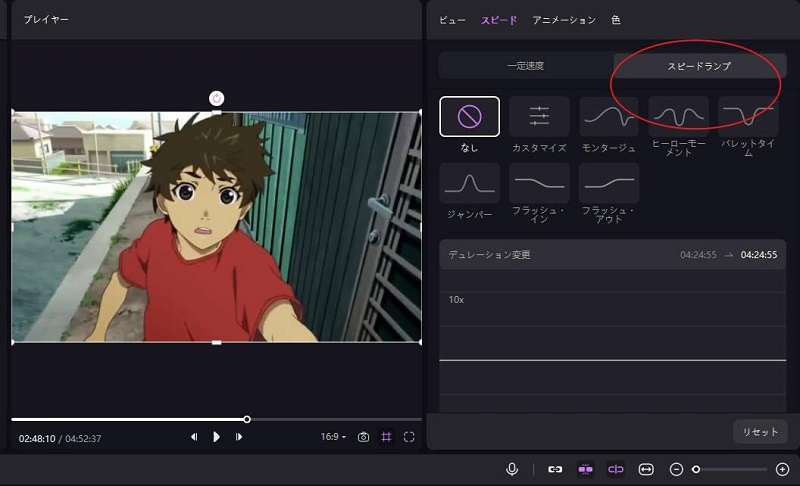Zoom in the timeline with plus

point(783,469)
